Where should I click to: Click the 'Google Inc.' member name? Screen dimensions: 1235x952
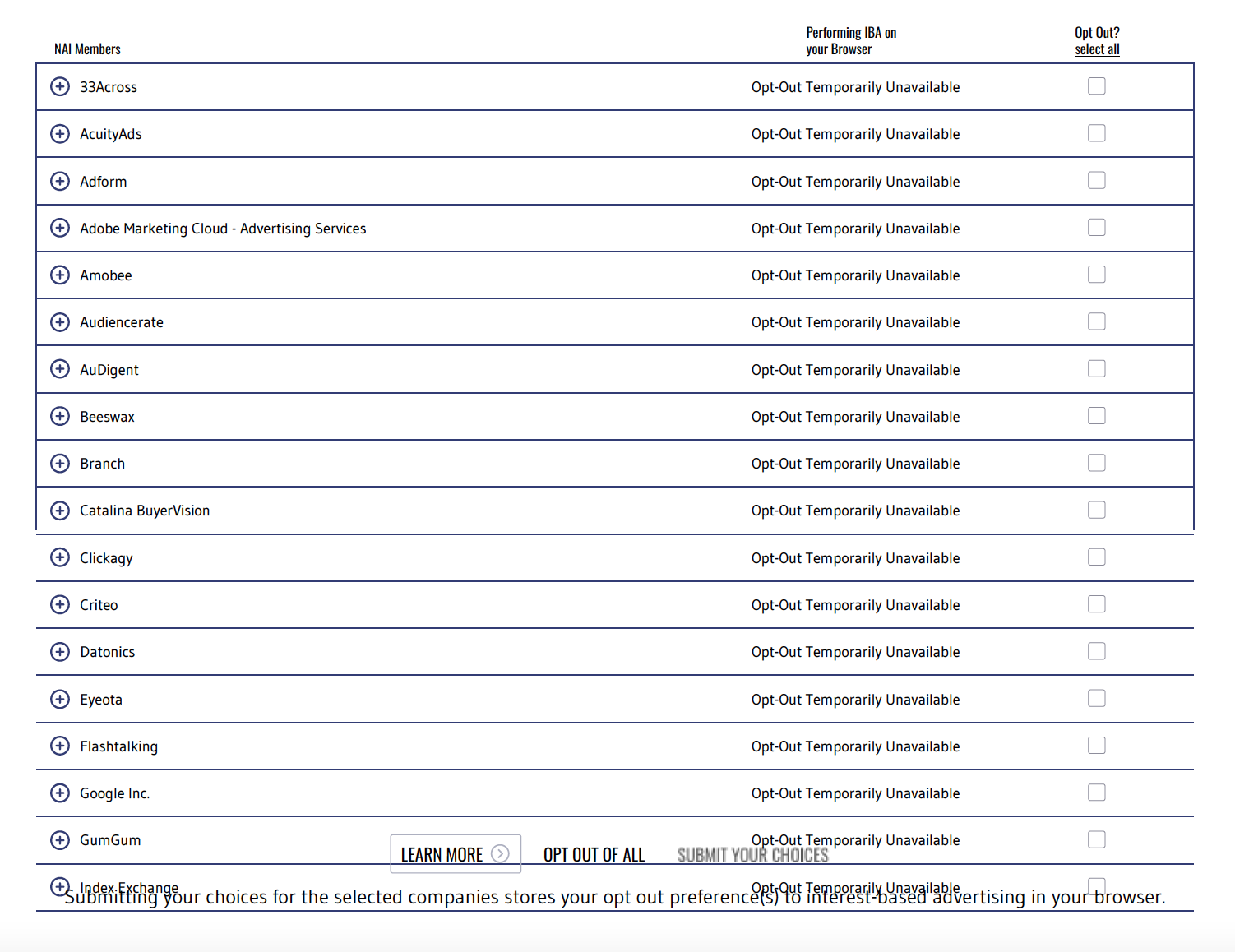pyautogui.click(x=115, y=793)
